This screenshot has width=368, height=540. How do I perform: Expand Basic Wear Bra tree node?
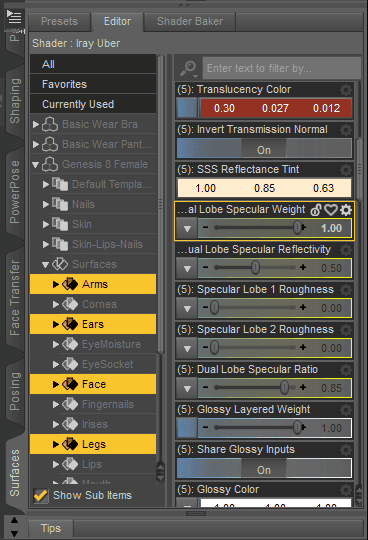tap(36, 124)
